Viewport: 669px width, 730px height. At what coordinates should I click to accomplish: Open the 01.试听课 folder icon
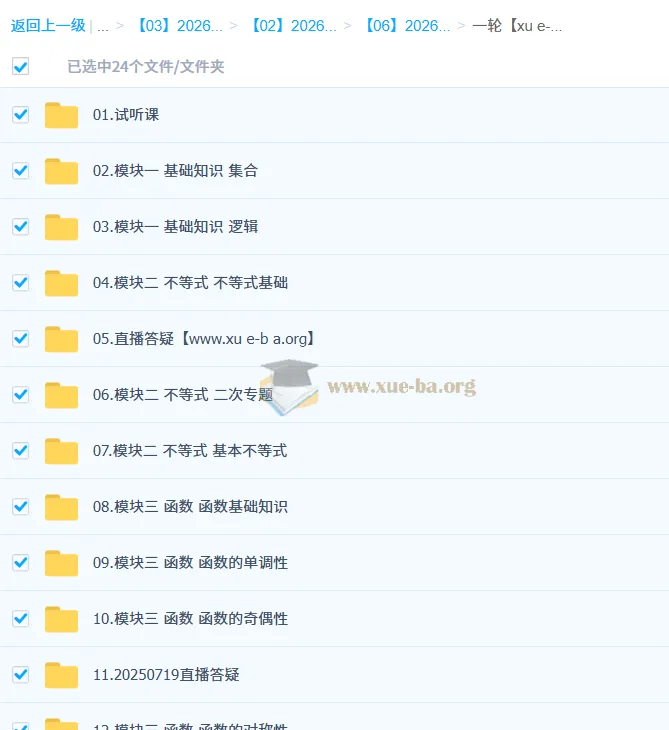61,115
